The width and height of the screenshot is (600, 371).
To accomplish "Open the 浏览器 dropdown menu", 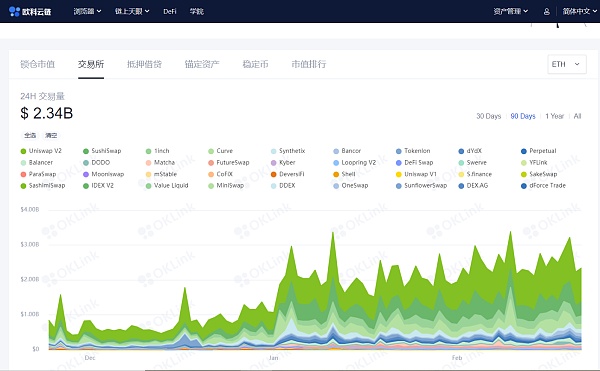I will pos(87,11).
